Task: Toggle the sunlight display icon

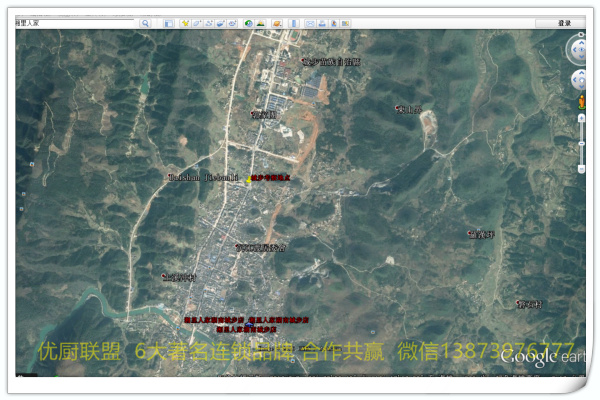Action: click(x=261, y=23)
